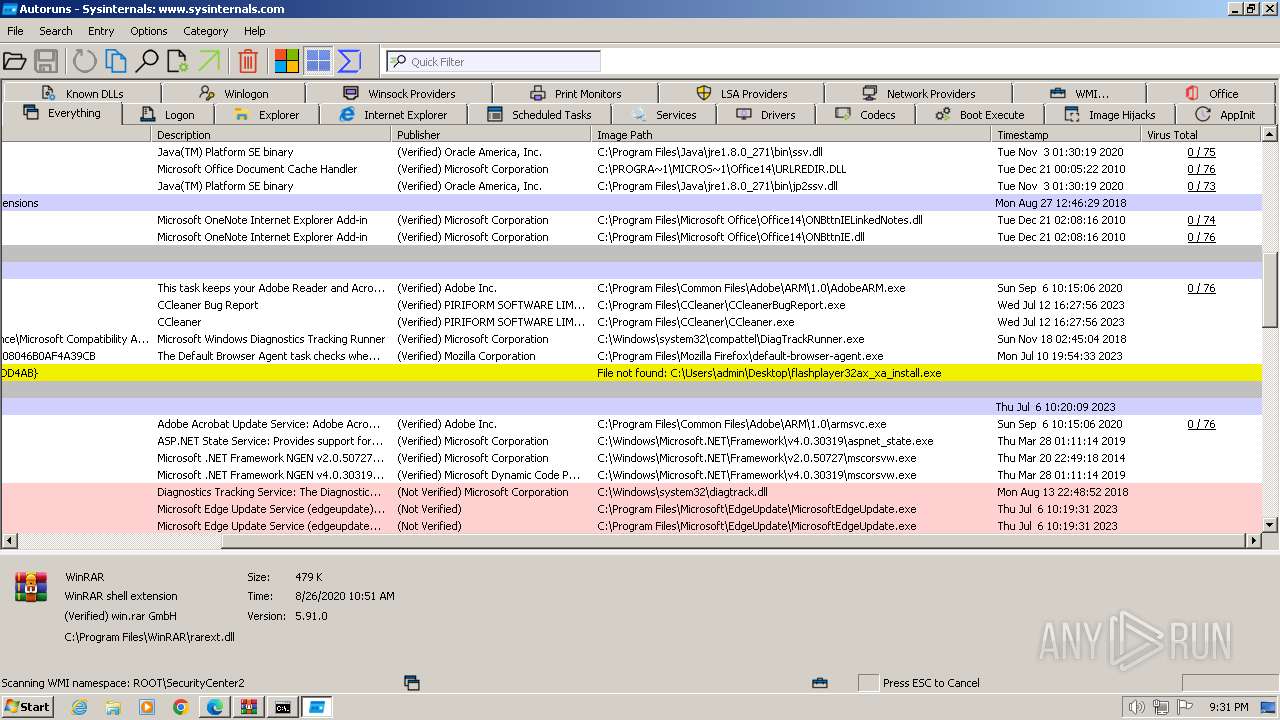The height and width of the screenshot is (720, 1280).
Task: Click the Find magnifier toolbar icon
Action: click(x=147, y=61)
